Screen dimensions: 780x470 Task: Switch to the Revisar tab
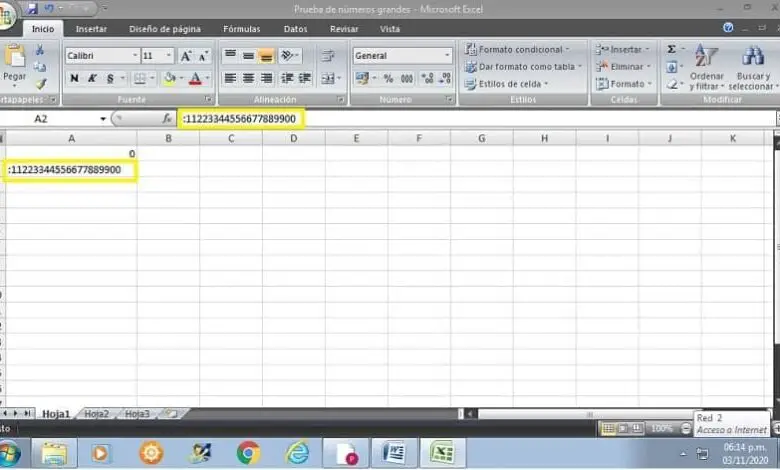[x=344, y=29]
